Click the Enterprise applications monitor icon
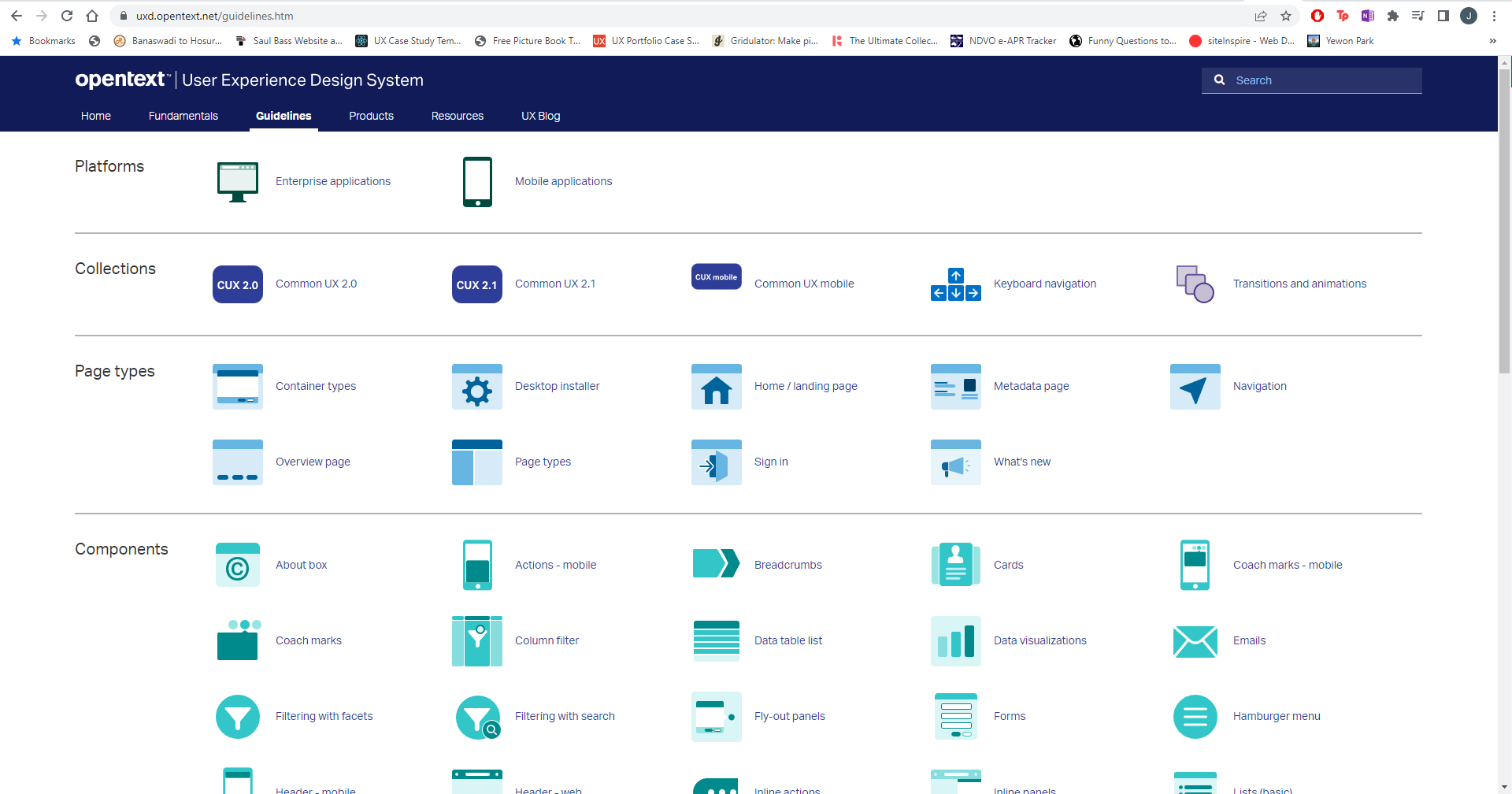 tap(237, 182)
